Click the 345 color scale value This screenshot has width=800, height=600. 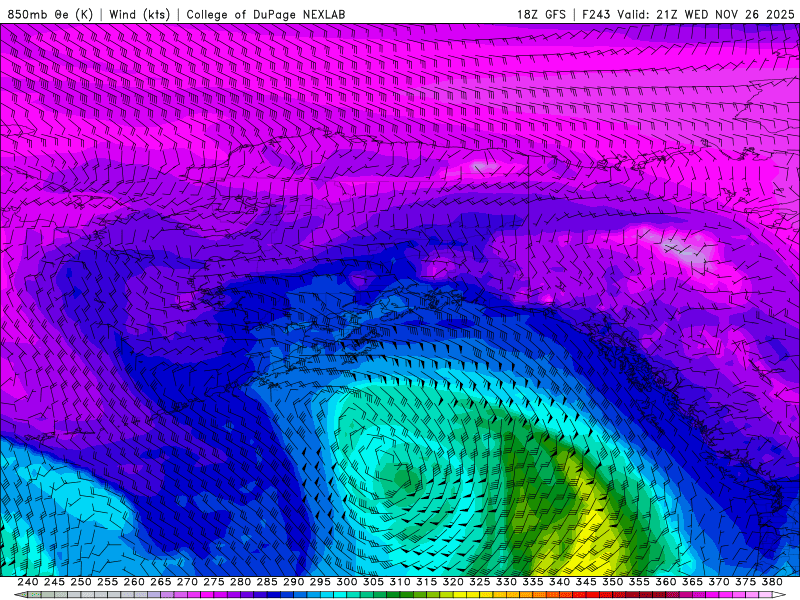tap(586, 582)
